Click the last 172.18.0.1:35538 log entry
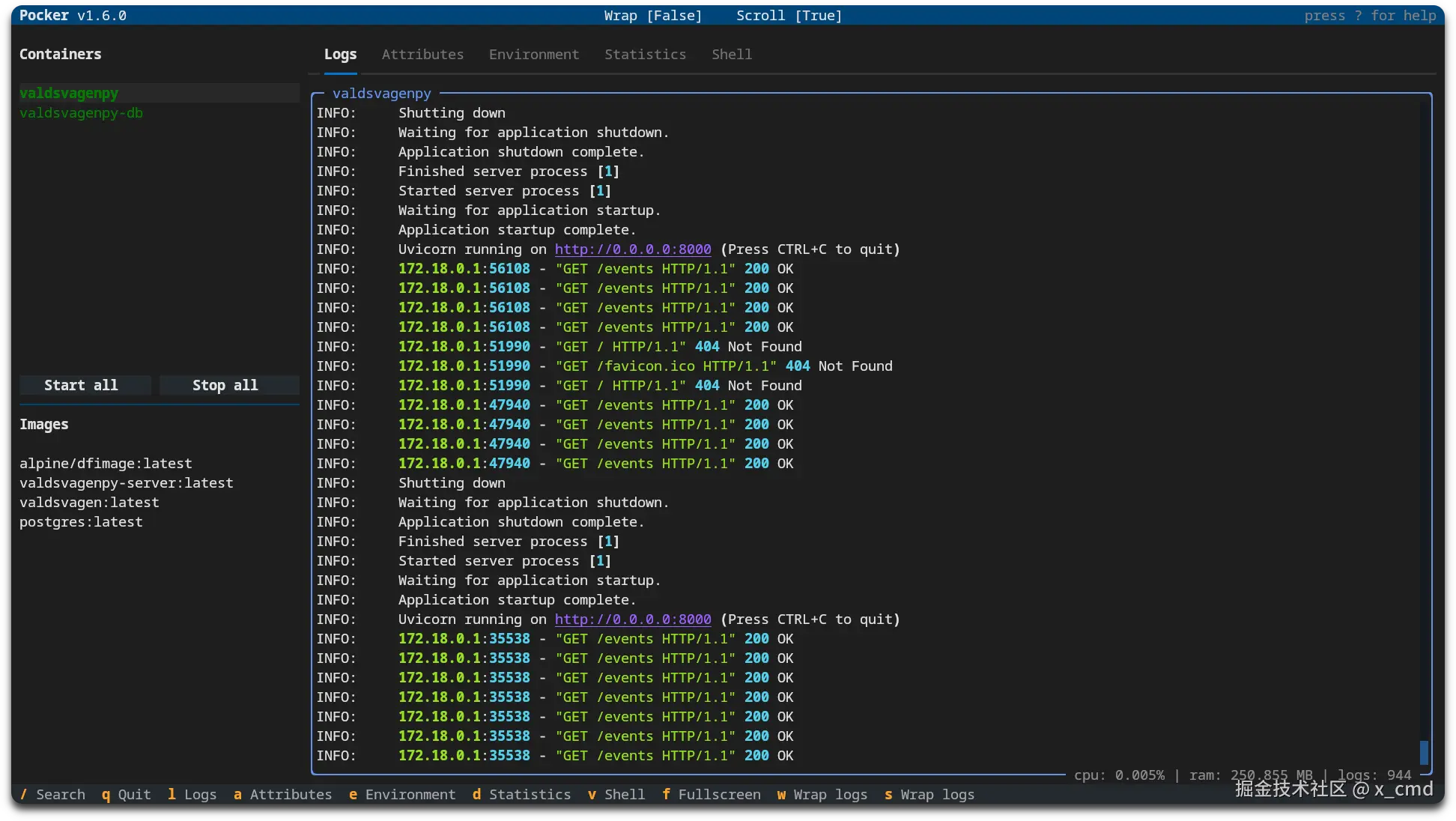The width and height of the screenshot is (1456, 821). [x=555, y=756]
